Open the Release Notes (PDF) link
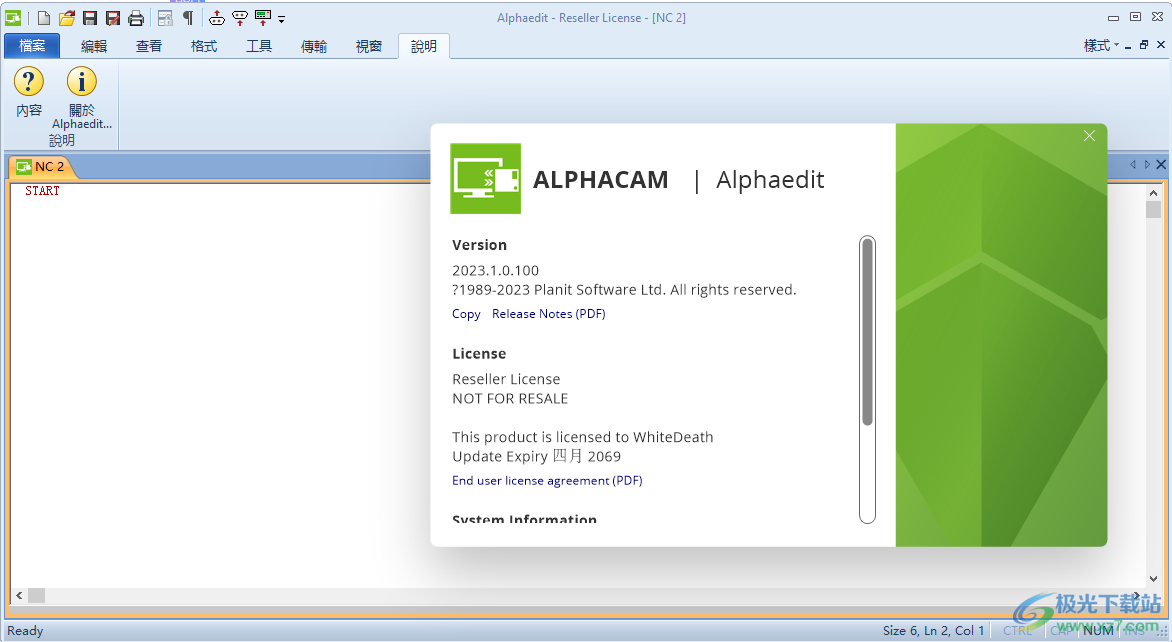Image resolution: width=1172 pixels, height=642 pixels. point(548,313)
